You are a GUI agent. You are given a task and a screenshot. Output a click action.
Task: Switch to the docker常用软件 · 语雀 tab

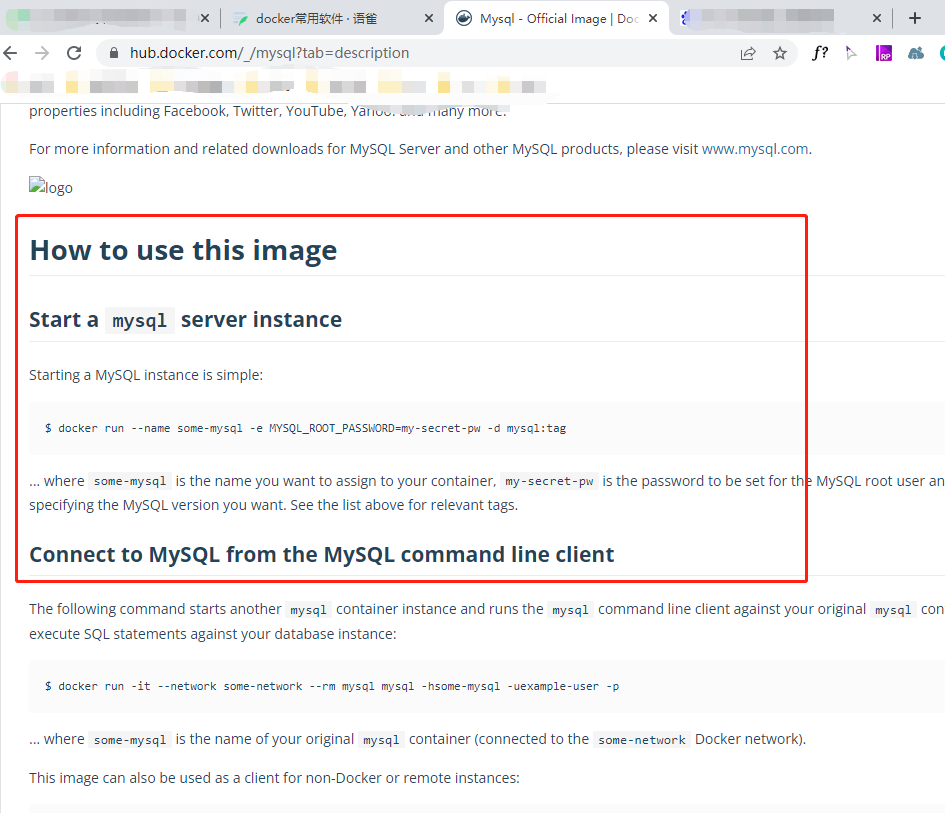pos(333,19)
